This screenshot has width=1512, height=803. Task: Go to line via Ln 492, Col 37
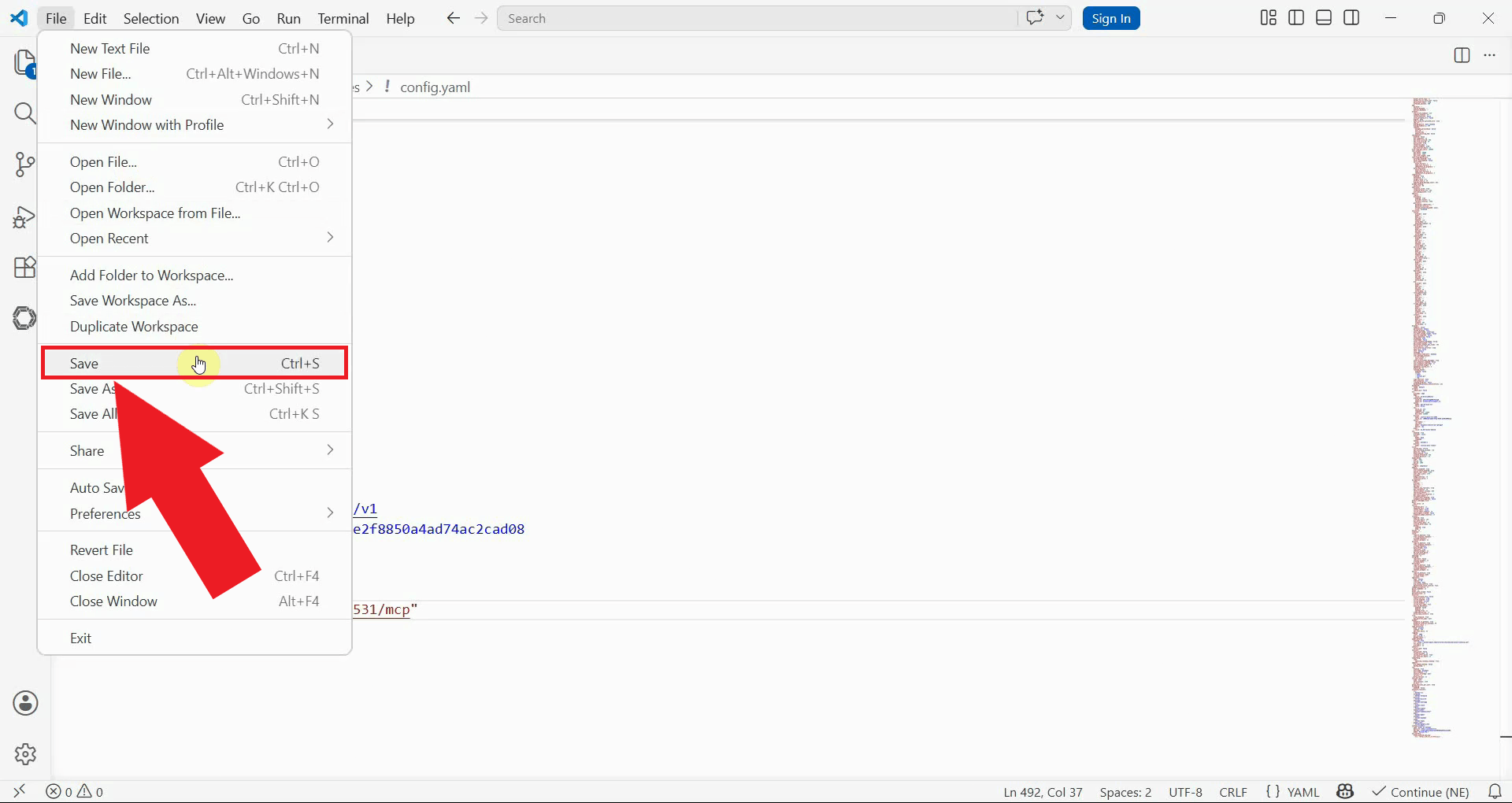[x=1043, y=792]
